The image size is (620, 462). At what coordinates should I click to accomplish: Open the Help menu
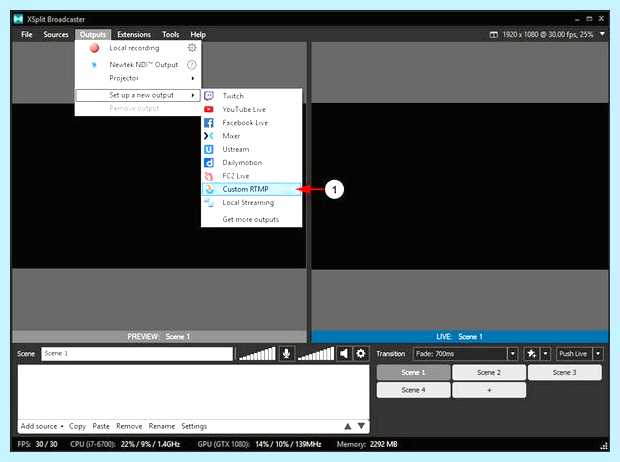pos(198,35)
